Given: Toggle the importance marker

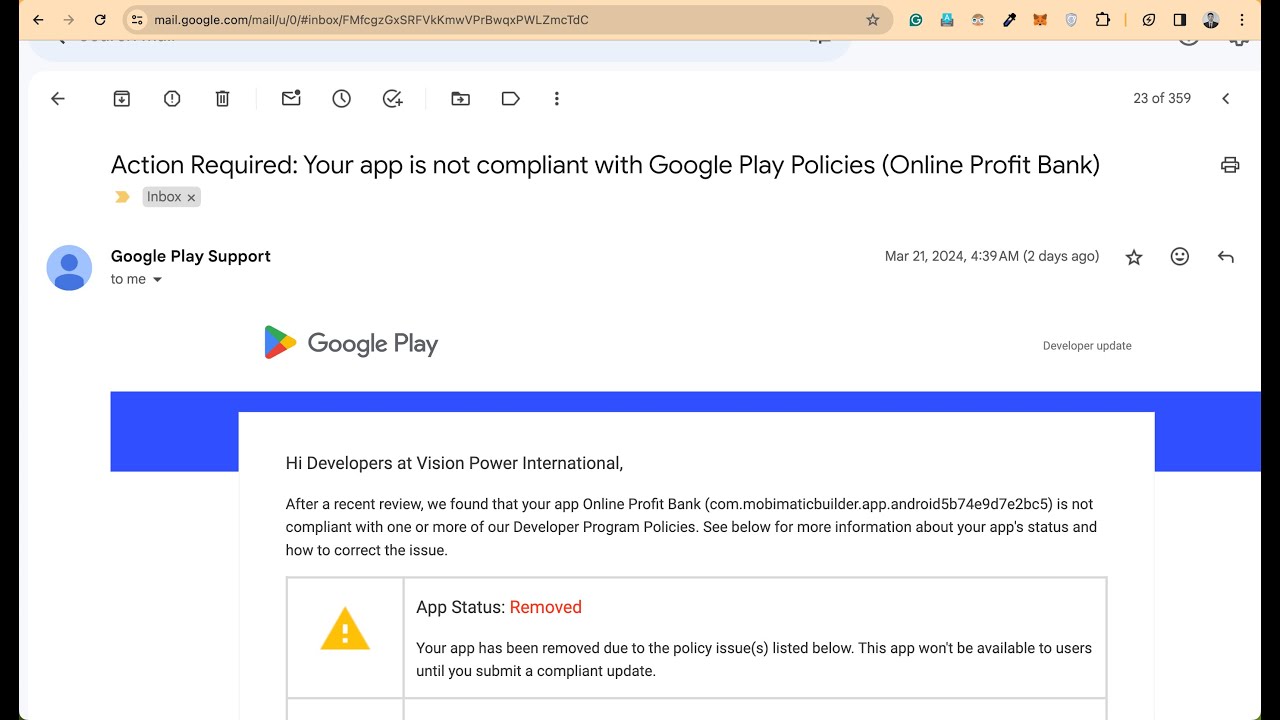Looking at the screenshot, I should pos(122,197).
